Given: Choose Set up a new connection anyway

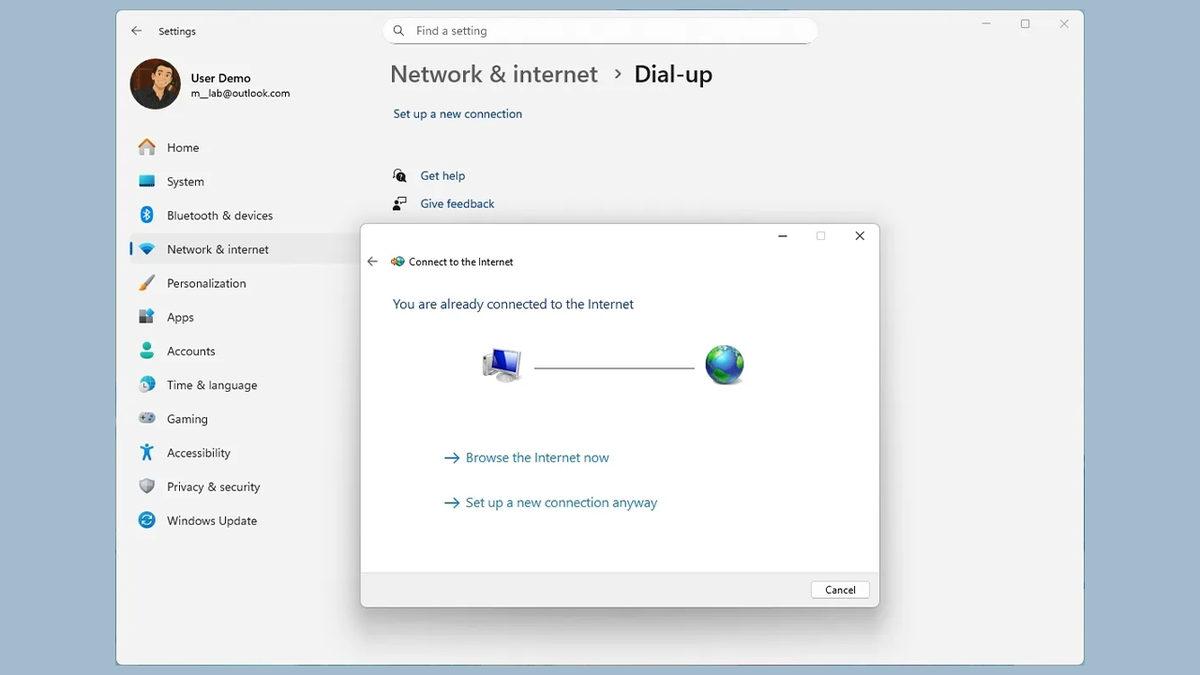Looking at the screenshot, I should (x=561, y=503).
